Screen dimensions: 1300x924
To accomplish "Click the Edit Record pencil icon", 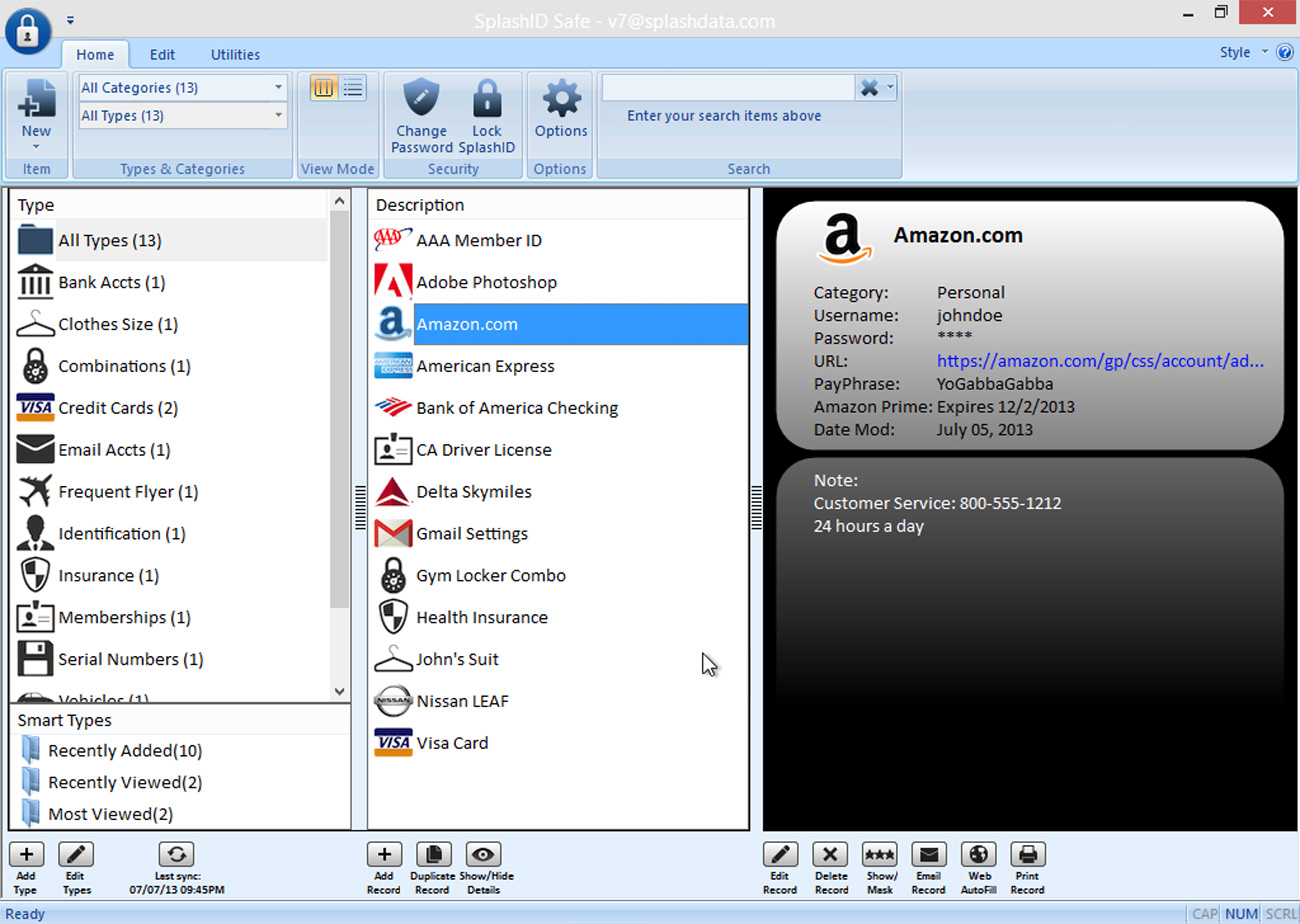I will 780,854.
